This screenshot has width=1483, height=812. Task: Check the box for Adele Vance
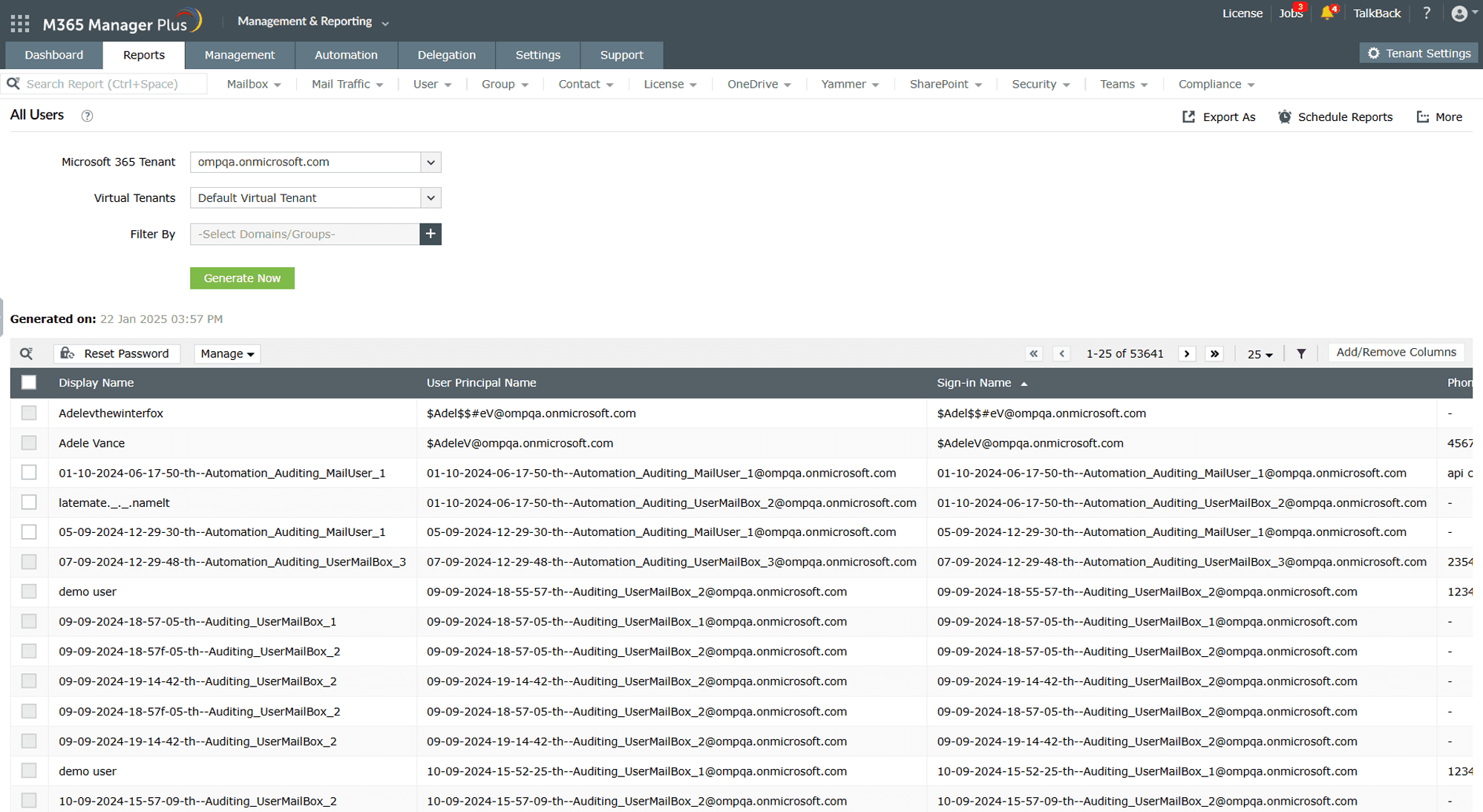coord(29,443)
